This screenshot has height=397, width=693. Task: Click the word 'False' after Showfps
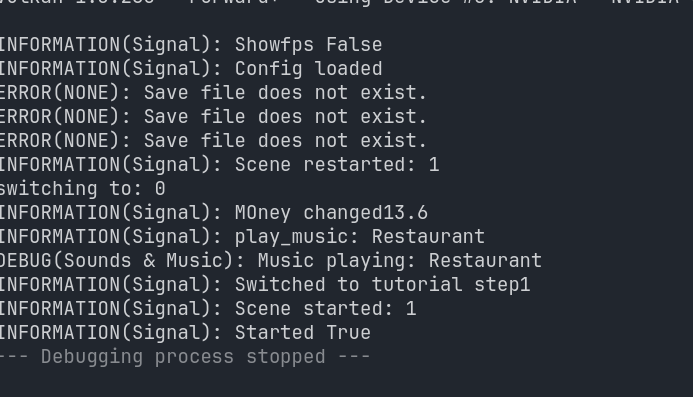pyautogui.click(x=354, y=45)
